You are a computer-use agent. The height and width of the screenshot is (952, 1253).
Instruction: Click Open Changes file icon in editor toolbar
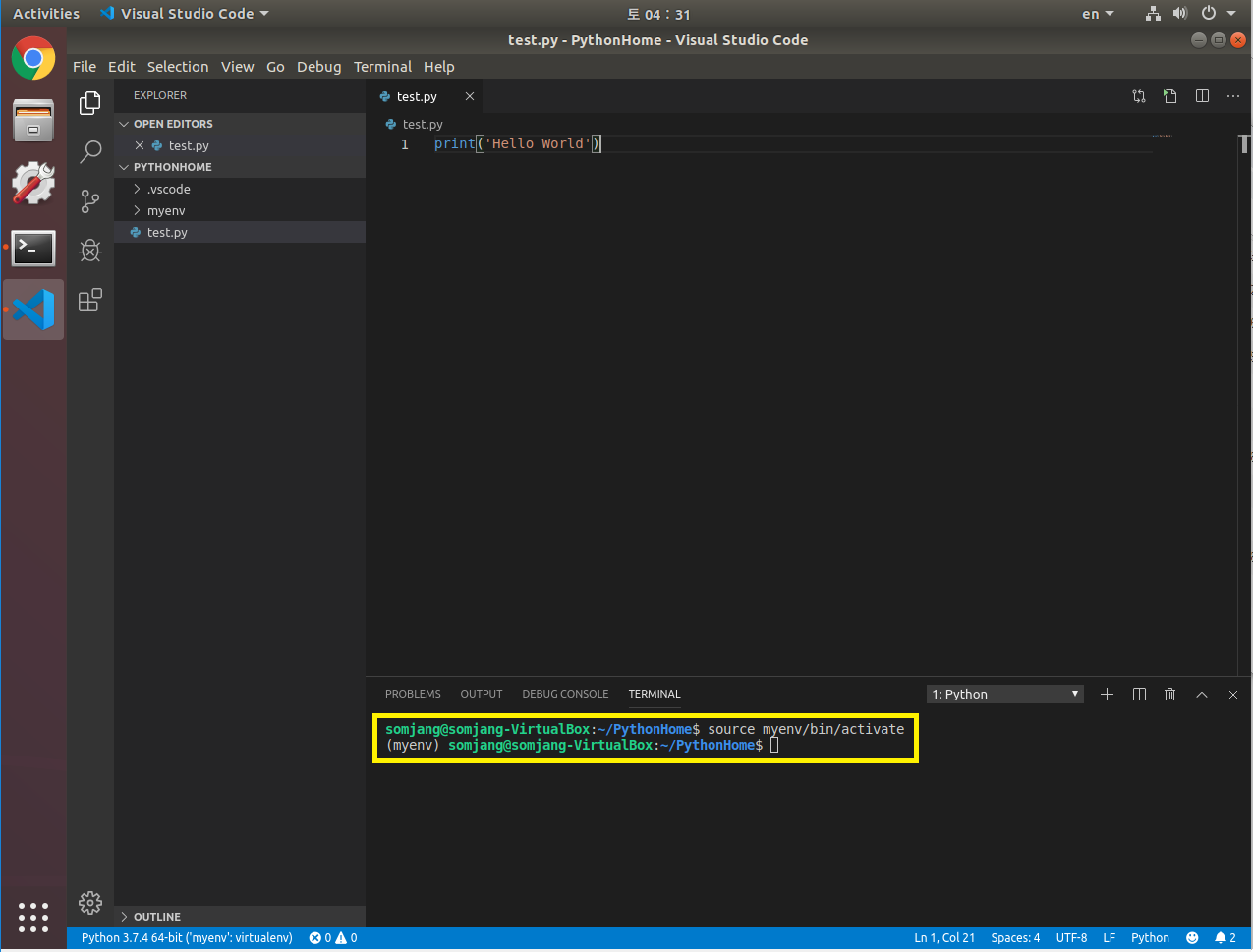(x=1169, y=96)
